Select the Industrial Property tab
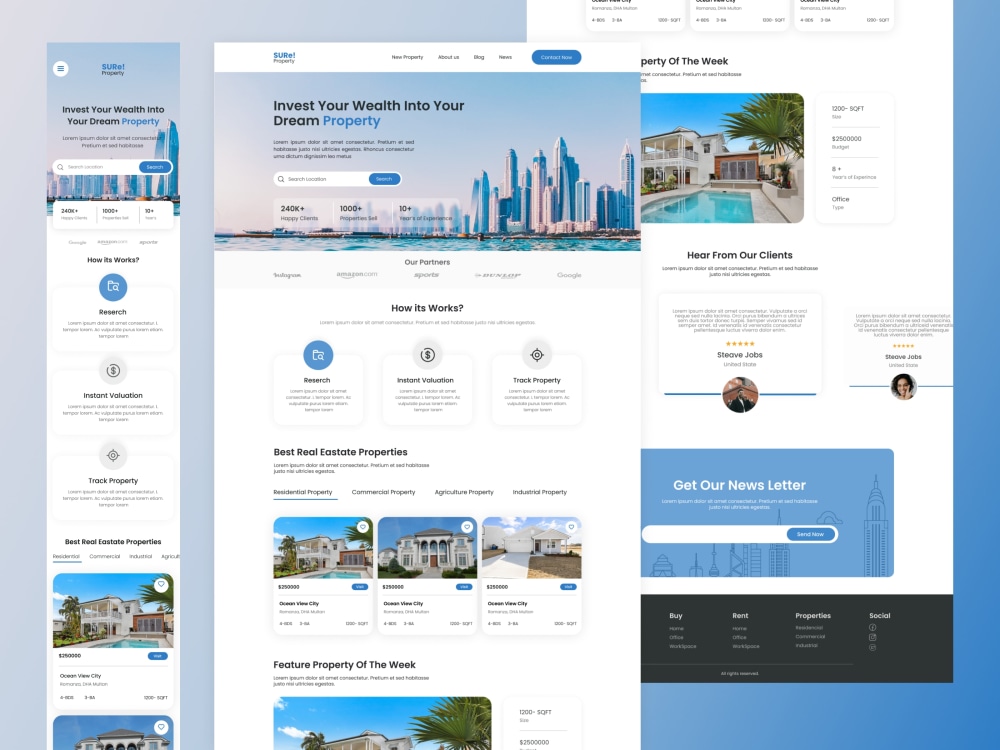The image size is (1000, 750). tap(540, 492)
